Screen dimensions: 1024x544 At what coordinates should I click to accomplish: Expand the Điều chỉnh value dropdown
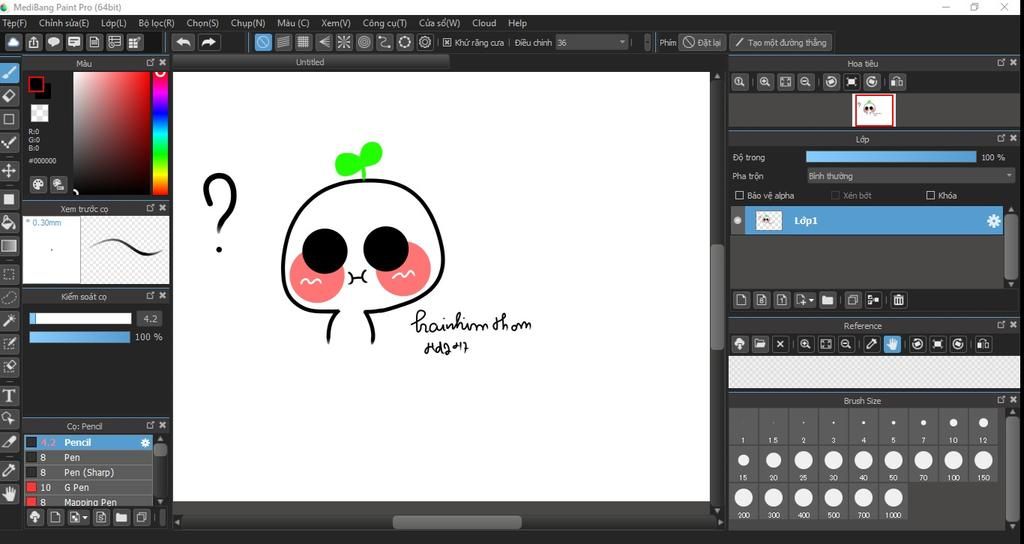tap(622, 43)
